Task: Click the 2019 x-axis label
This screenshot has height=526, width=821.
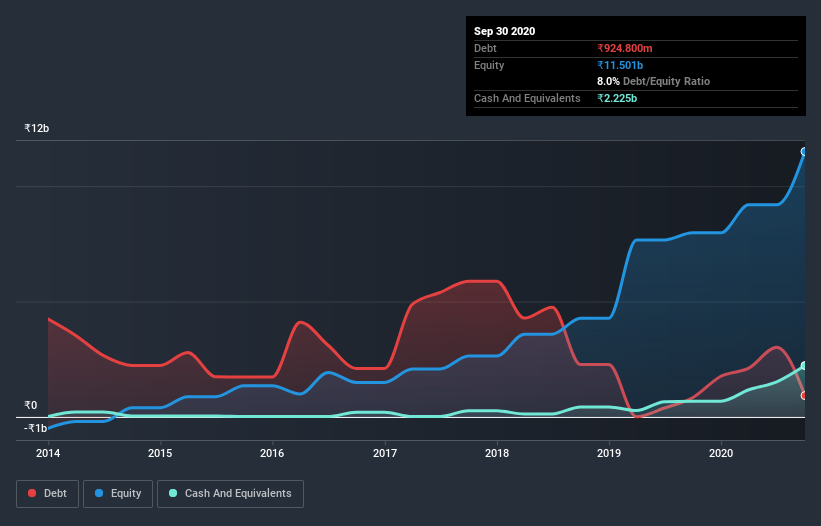Action: [608, 453]
